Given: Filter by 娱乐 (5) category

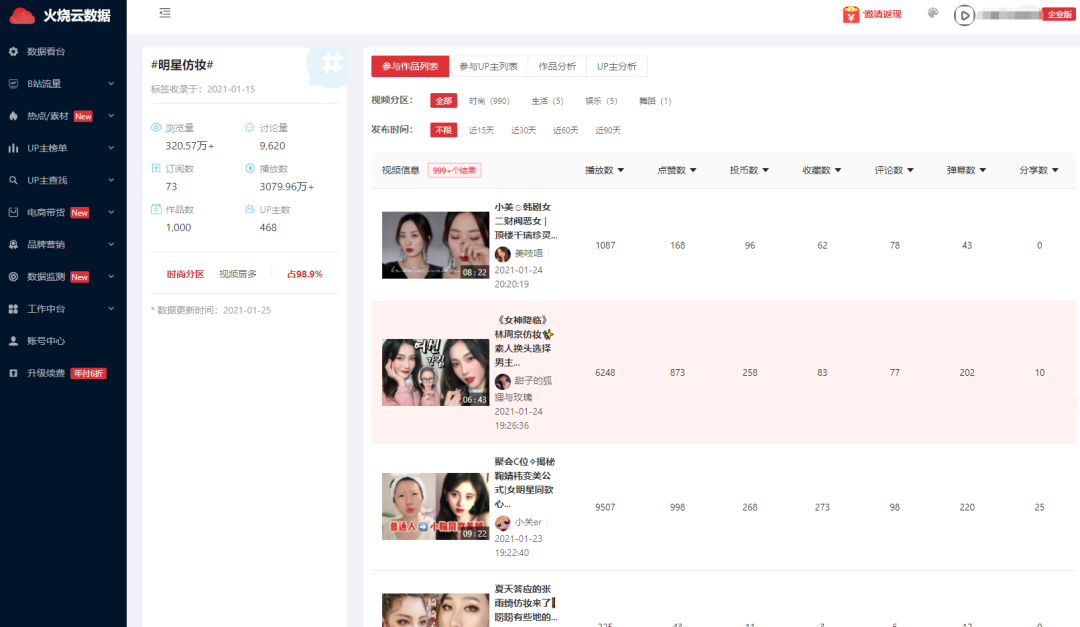Looking at the screenshot, I should coord(601,101).
